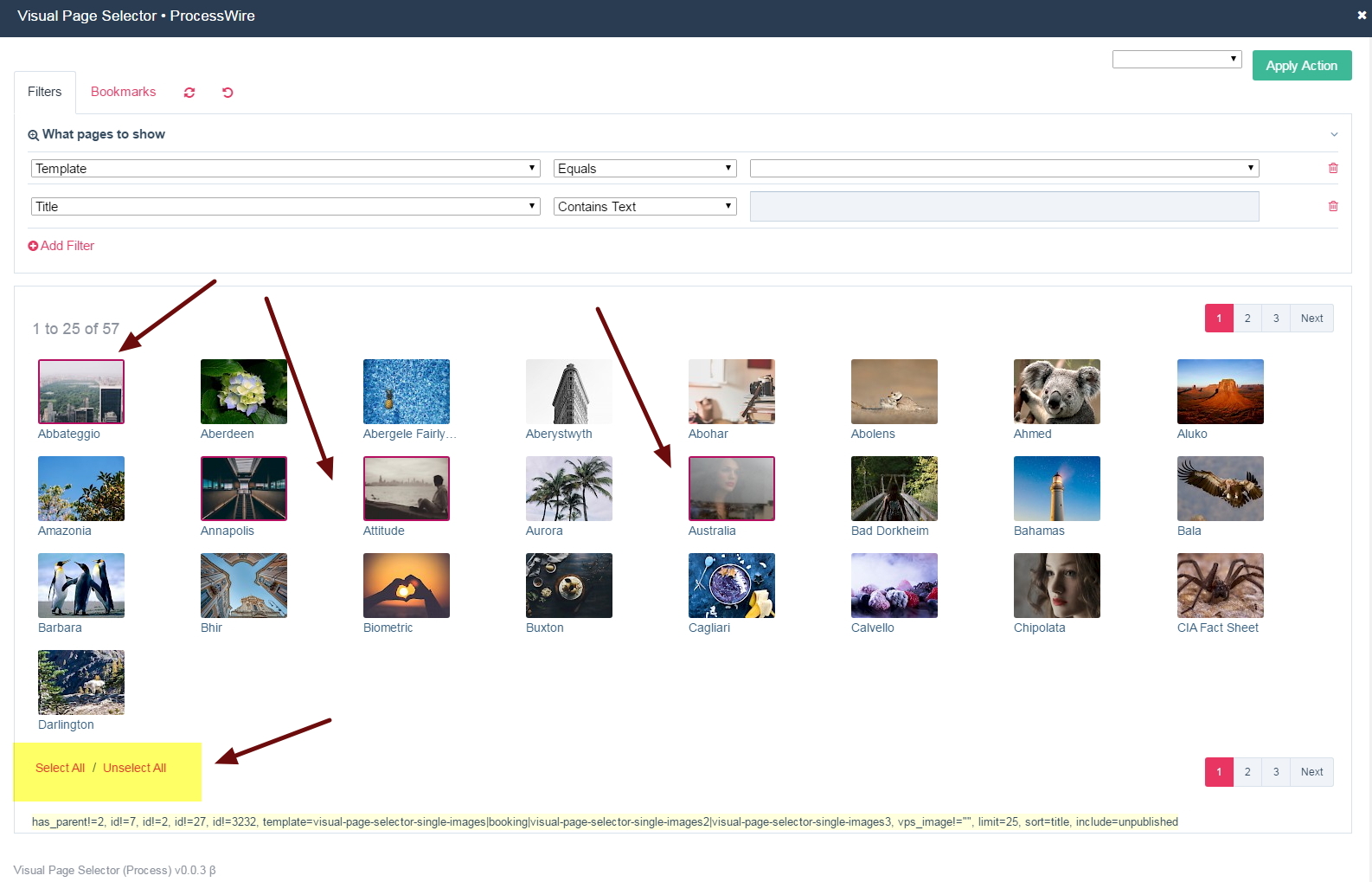Select the Abergele Fairly thumbnail
The height and width of the screenshot is (882, 1372).
(x=407, y=391)
